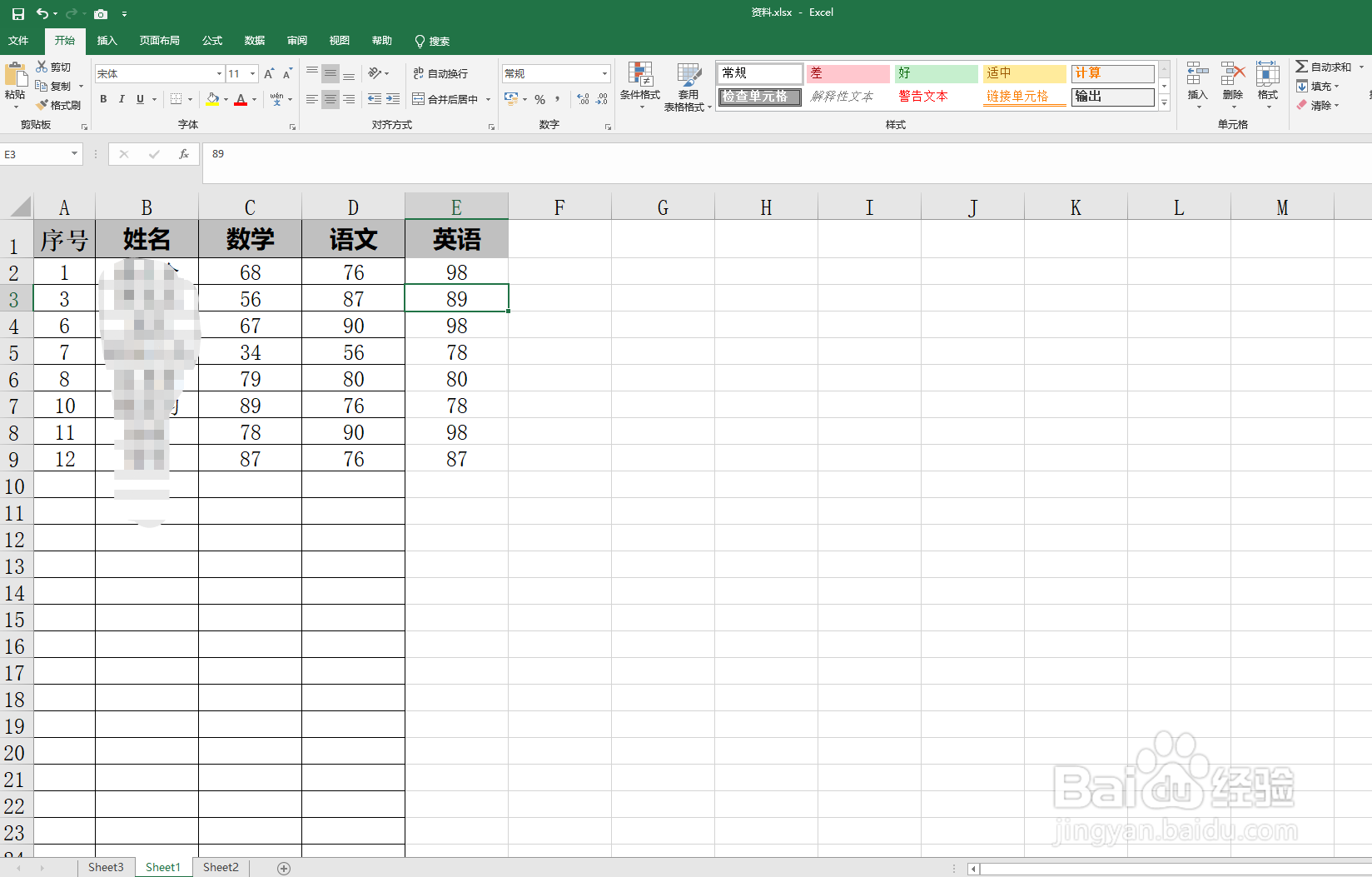Apply comma style icon
This screenshot has width=1372, height=877.
click(x=557, y=99)
